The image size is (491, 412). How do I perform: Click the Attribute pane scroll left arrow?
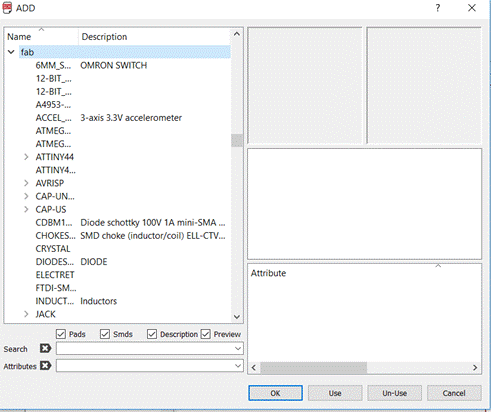point(254,368)
